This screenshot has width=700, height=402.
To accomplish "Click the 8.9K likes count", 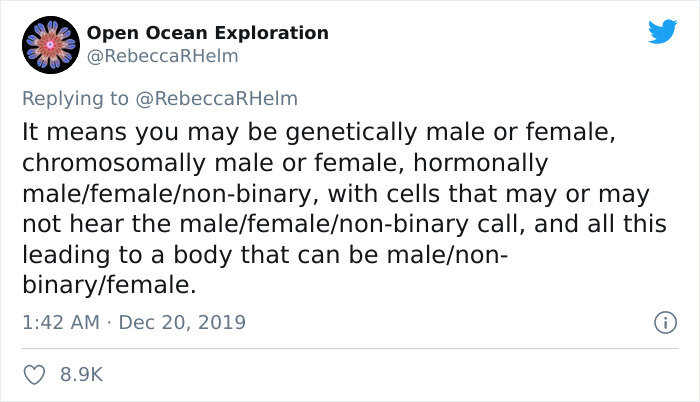I will (x=82, y=374).
